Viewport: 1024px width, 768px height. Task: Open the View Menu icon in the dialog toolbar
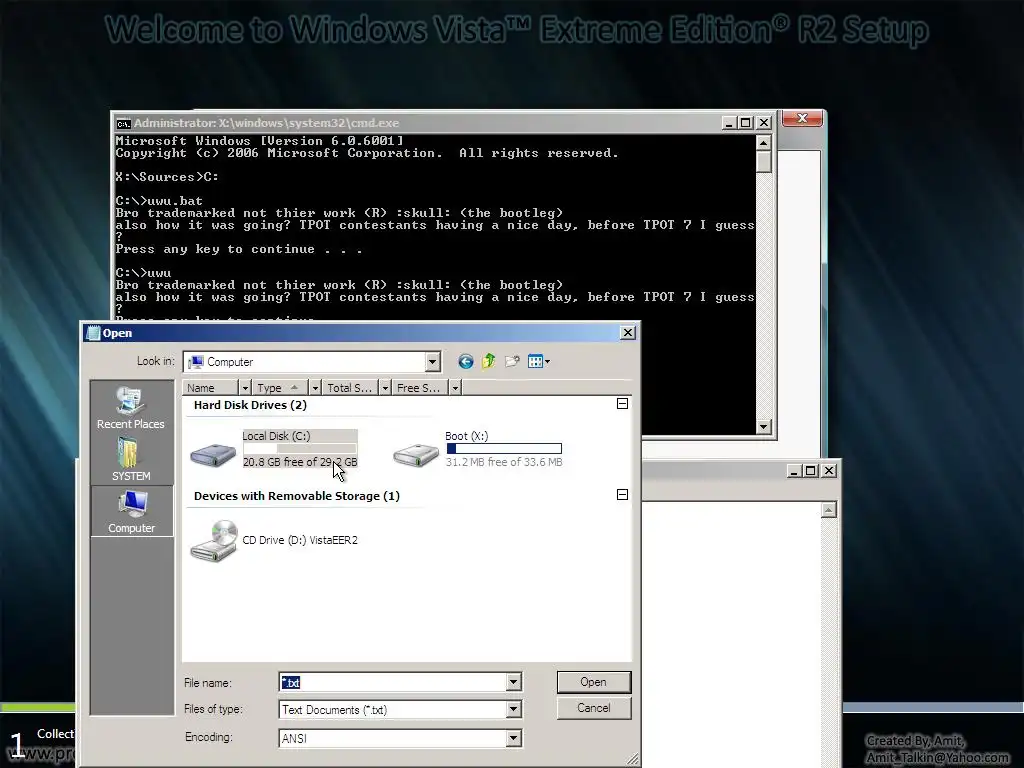[x=538, y=361]
